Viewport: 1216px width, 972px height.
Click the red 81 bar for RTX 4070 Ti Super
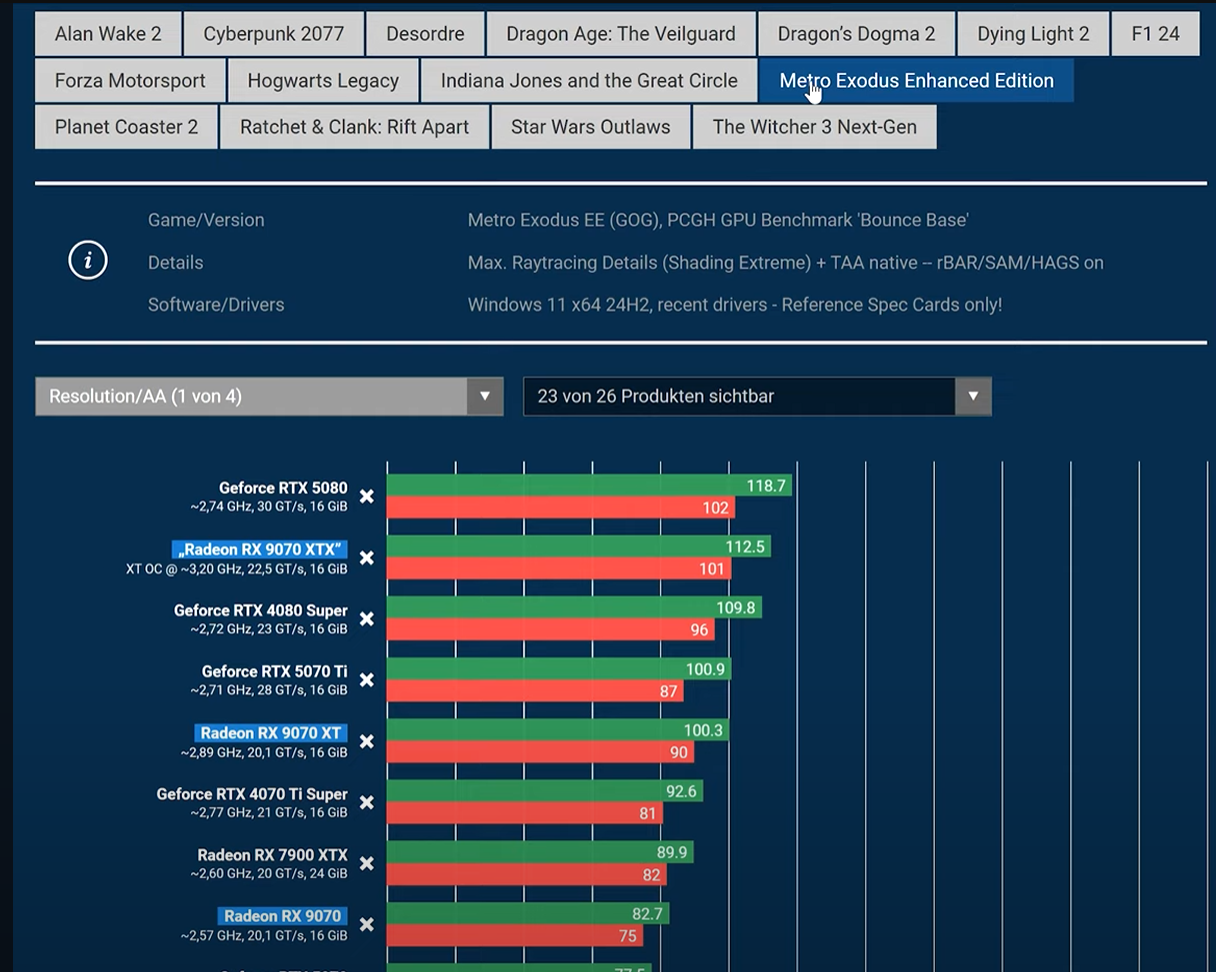click(x=525, y=813)
